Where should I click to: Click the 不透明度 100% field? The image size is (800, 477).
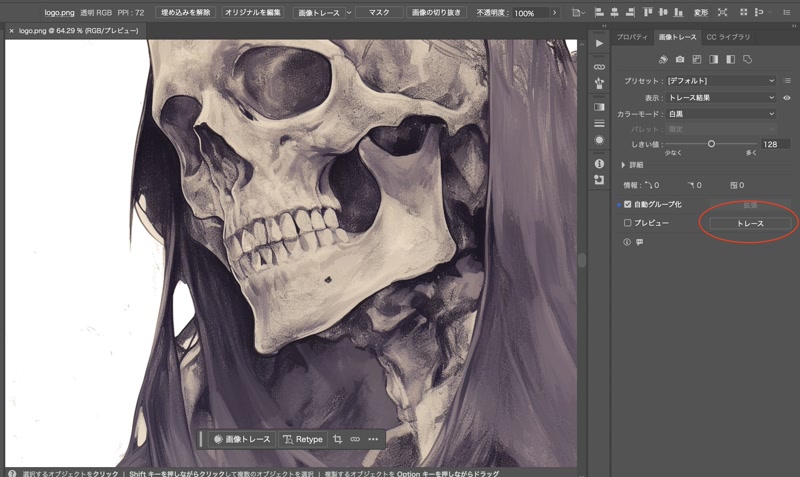pos(531,13)
